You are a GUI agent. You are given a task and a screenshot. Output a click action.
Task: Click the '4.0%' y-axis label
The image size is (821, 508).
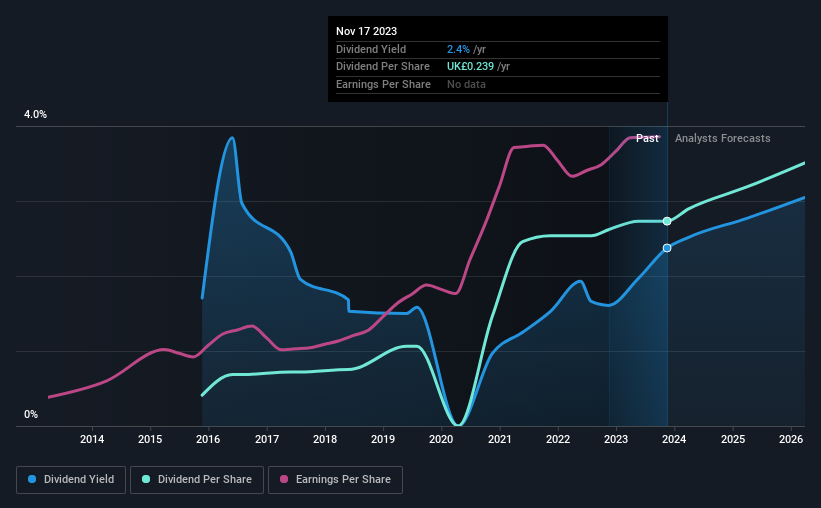pos(35,114)
